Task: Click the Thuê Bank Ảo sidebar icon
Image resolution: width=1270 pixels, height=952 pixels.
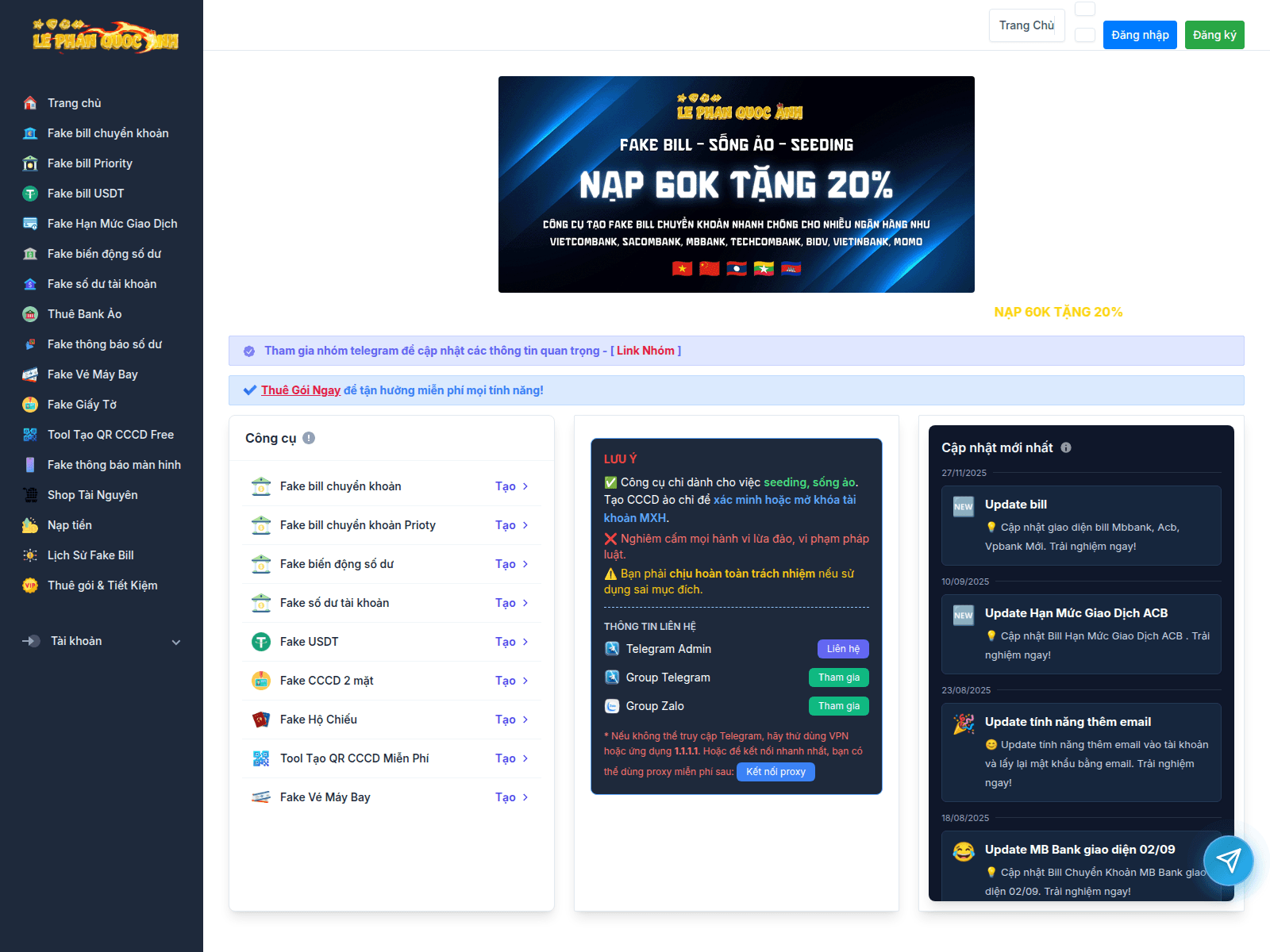Action: [x=30, y=314]
